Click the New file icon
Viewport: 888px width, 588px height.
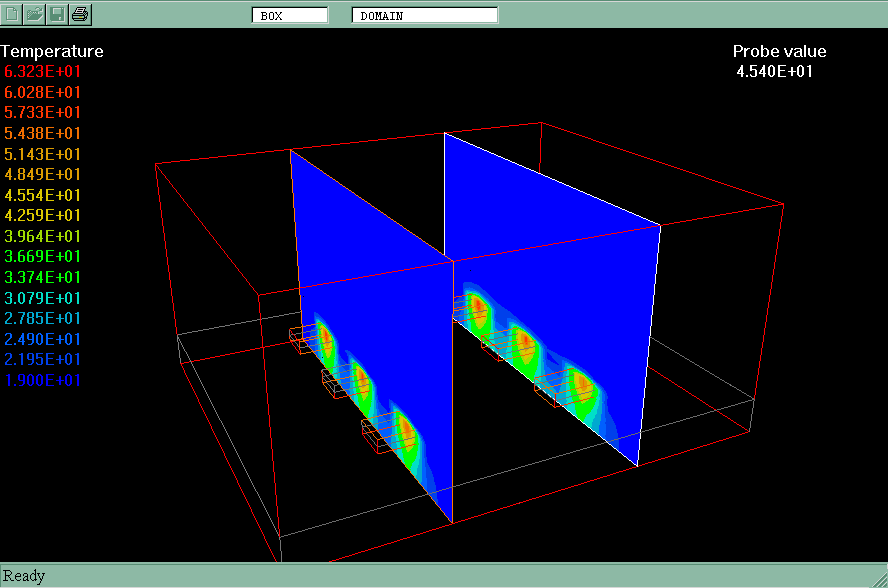(x=12, y=14)
